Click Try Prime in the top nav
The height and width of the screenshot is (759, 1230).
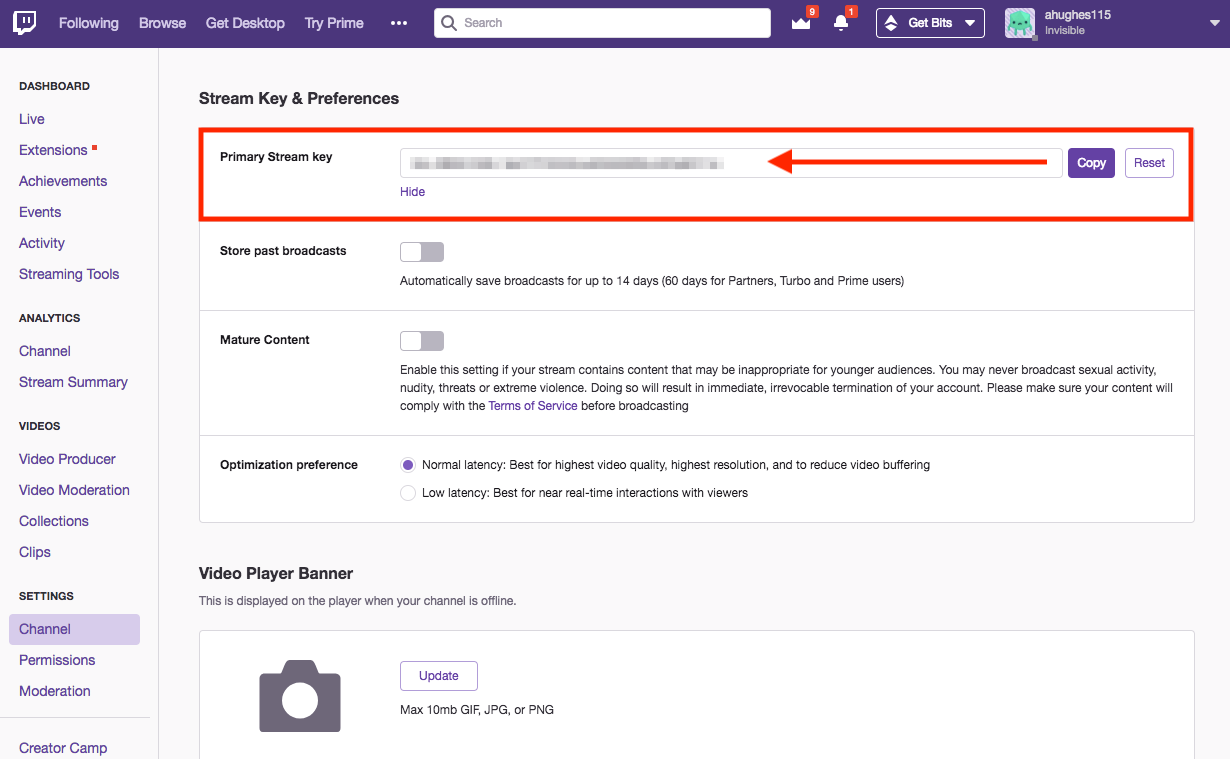[x=334, y=23]
